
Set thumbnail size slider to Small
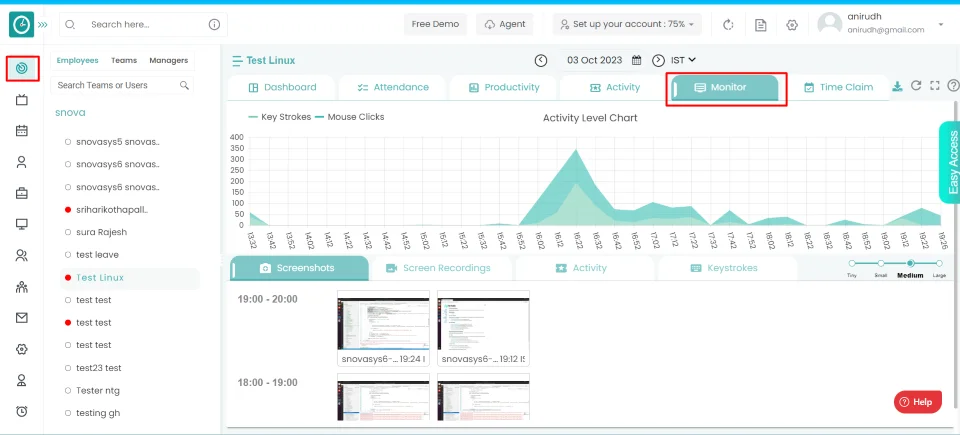pyautogui.click(x=880, y=263)
